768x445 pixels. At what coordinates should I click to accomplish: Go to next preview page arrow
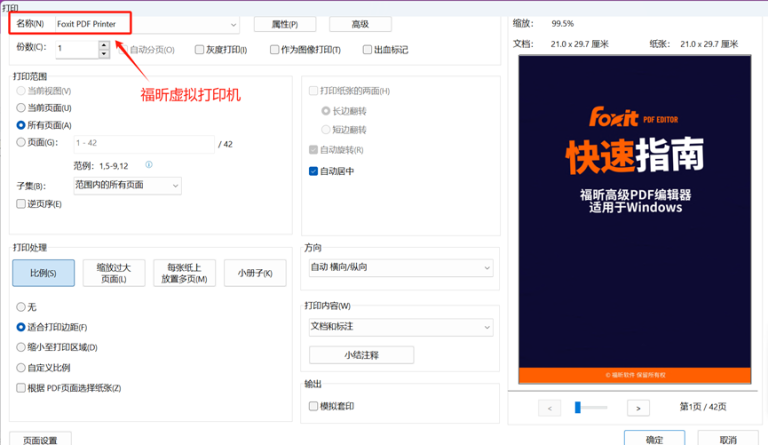click(638, 408)
